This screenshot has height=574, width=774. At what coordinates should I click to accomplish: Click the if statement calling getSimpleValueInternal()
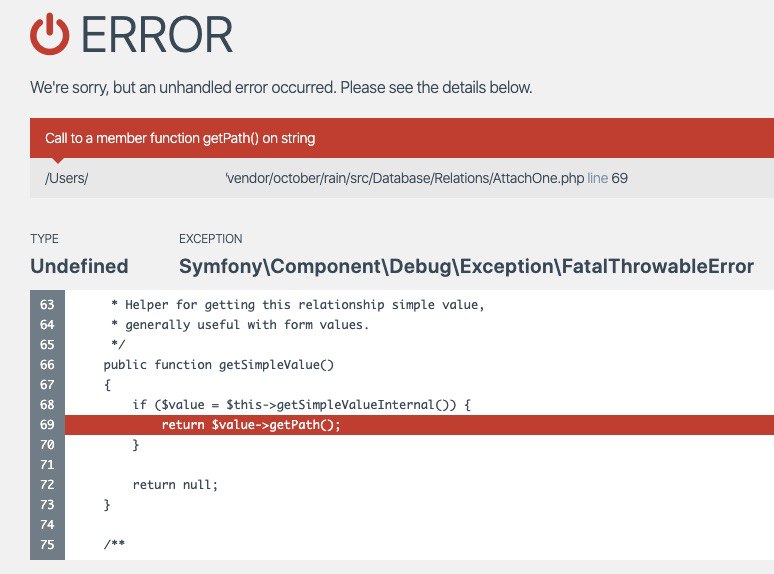302,405
